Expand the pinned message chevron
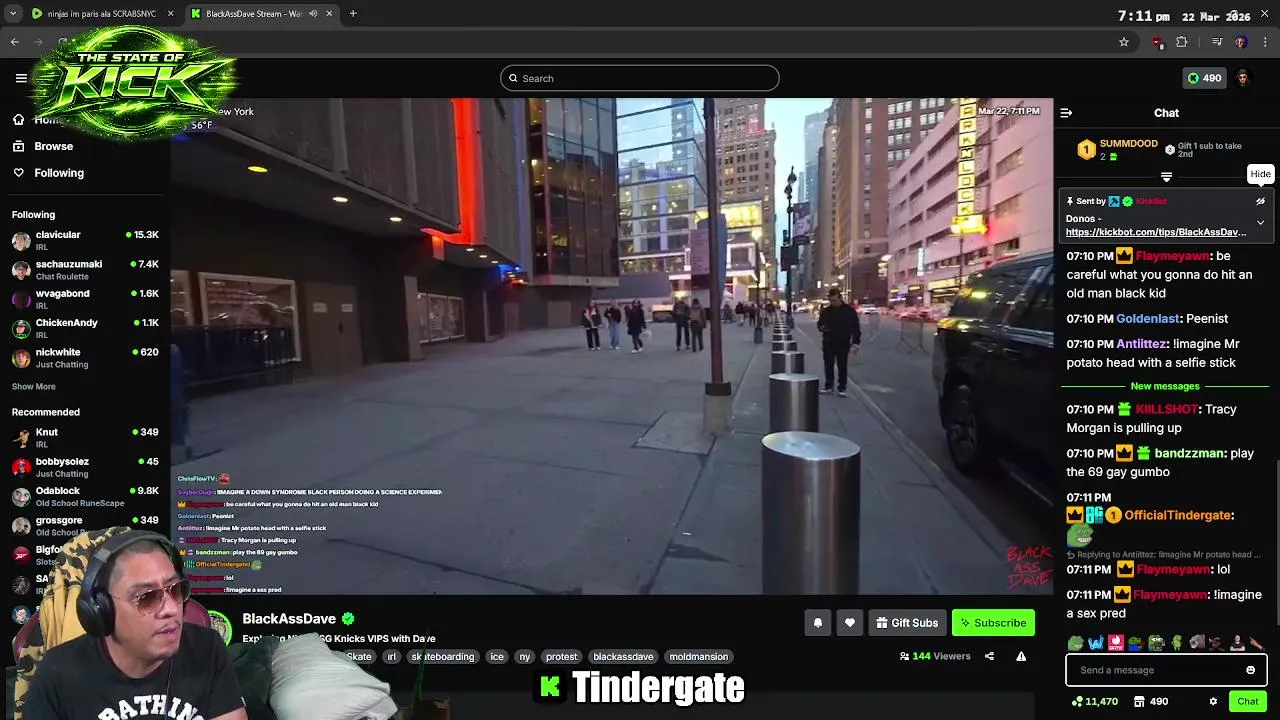The width and height of the screenshot is (1280, 720). click(x=1260, y=222)
